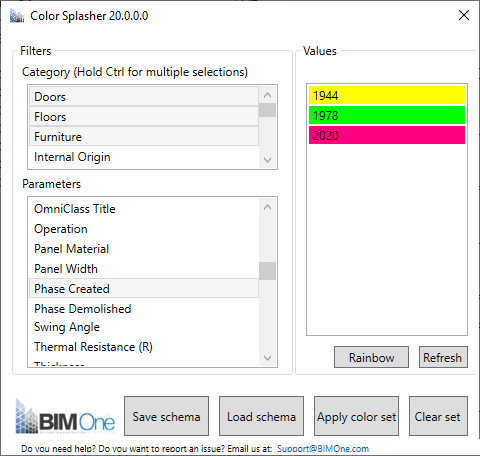
Task: Select Internal Origin category
Action: click(144, 157)
